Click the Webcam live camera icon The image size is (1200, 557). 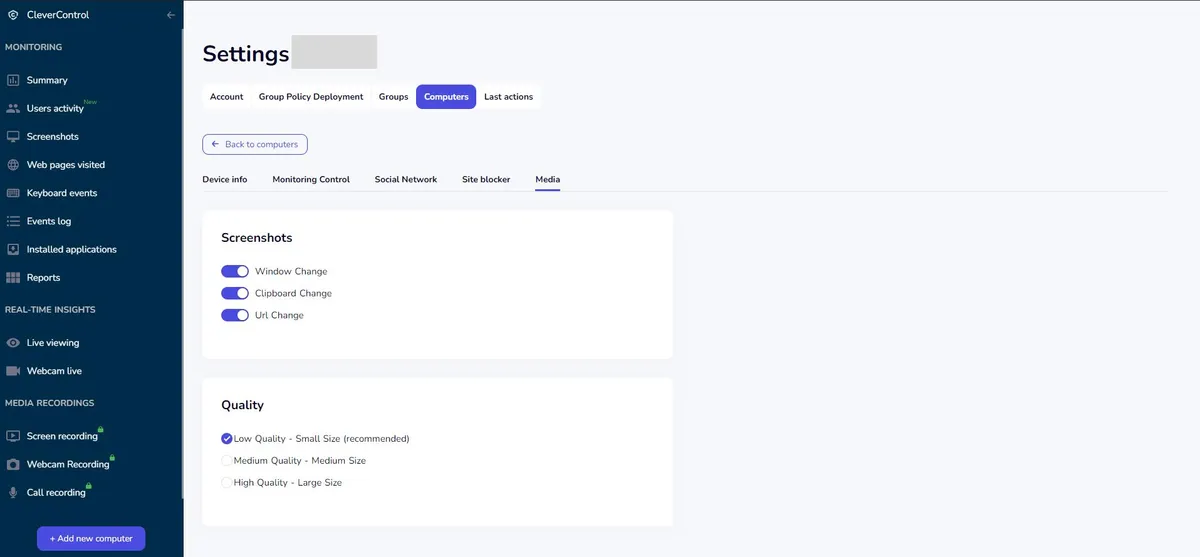pyautogui.click(x=13, y=371)
